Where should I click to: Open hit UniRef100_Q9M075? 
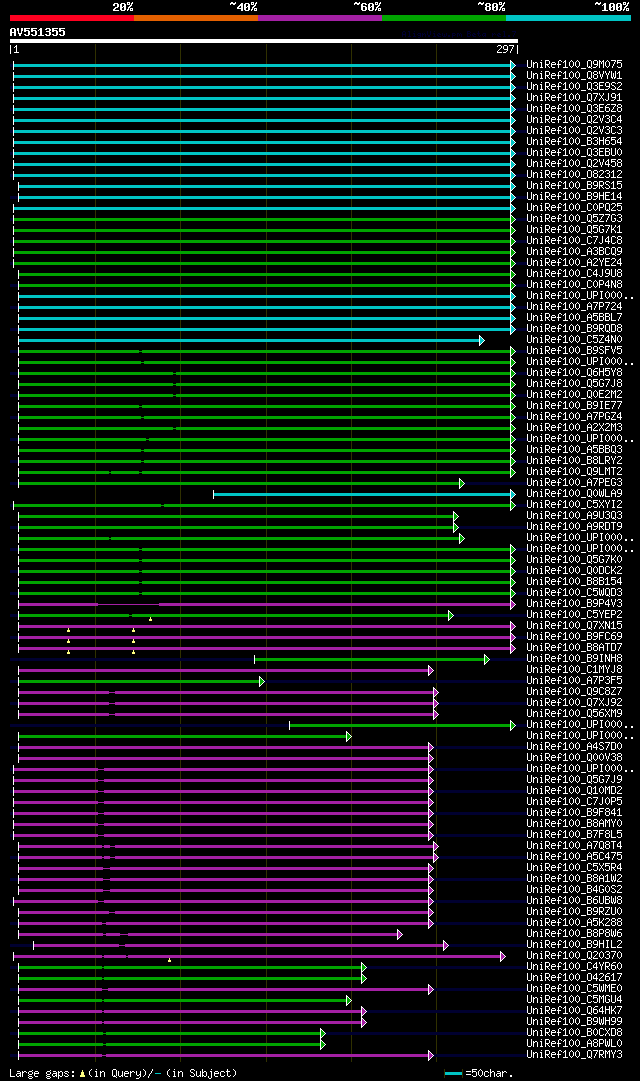coord(574,64)
